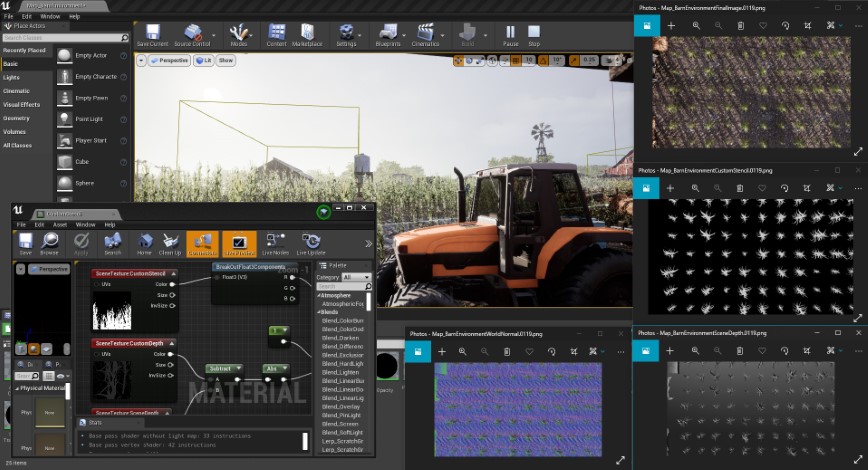Click Clean Up in material editor toolbar

170,244
